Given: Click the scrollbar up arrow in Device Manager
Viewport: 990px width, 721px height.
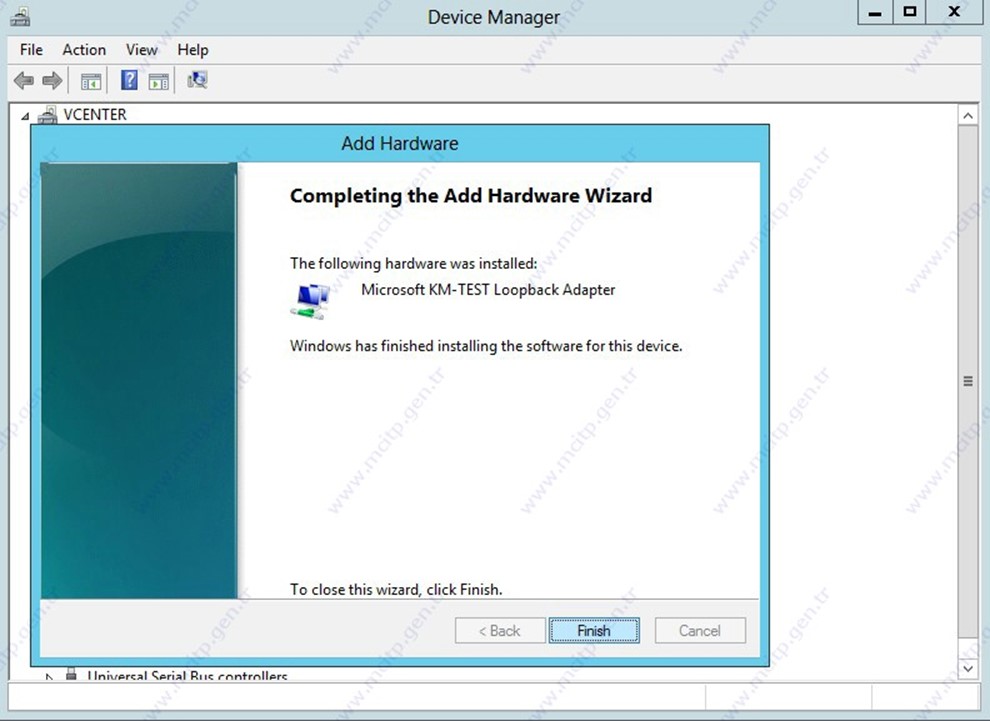Looking at the screenshot, I should coord(968,116).
